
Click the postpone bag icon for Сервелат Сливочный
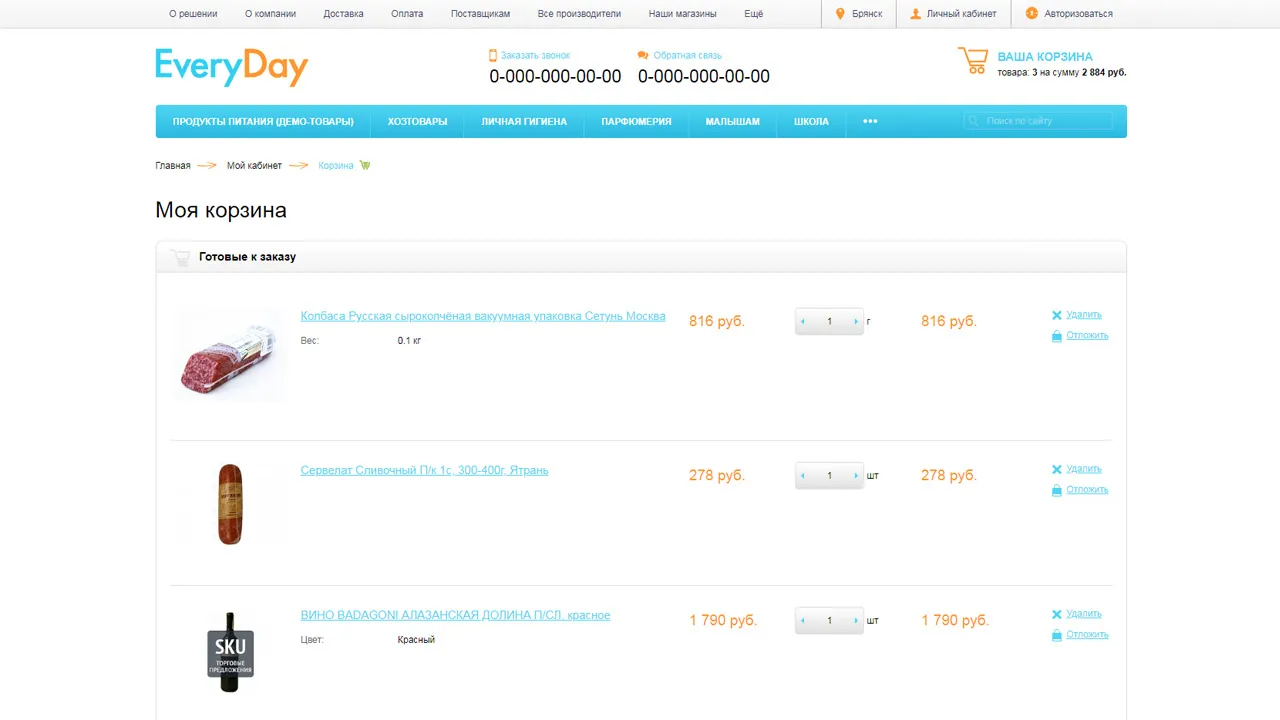[1057, 490]
